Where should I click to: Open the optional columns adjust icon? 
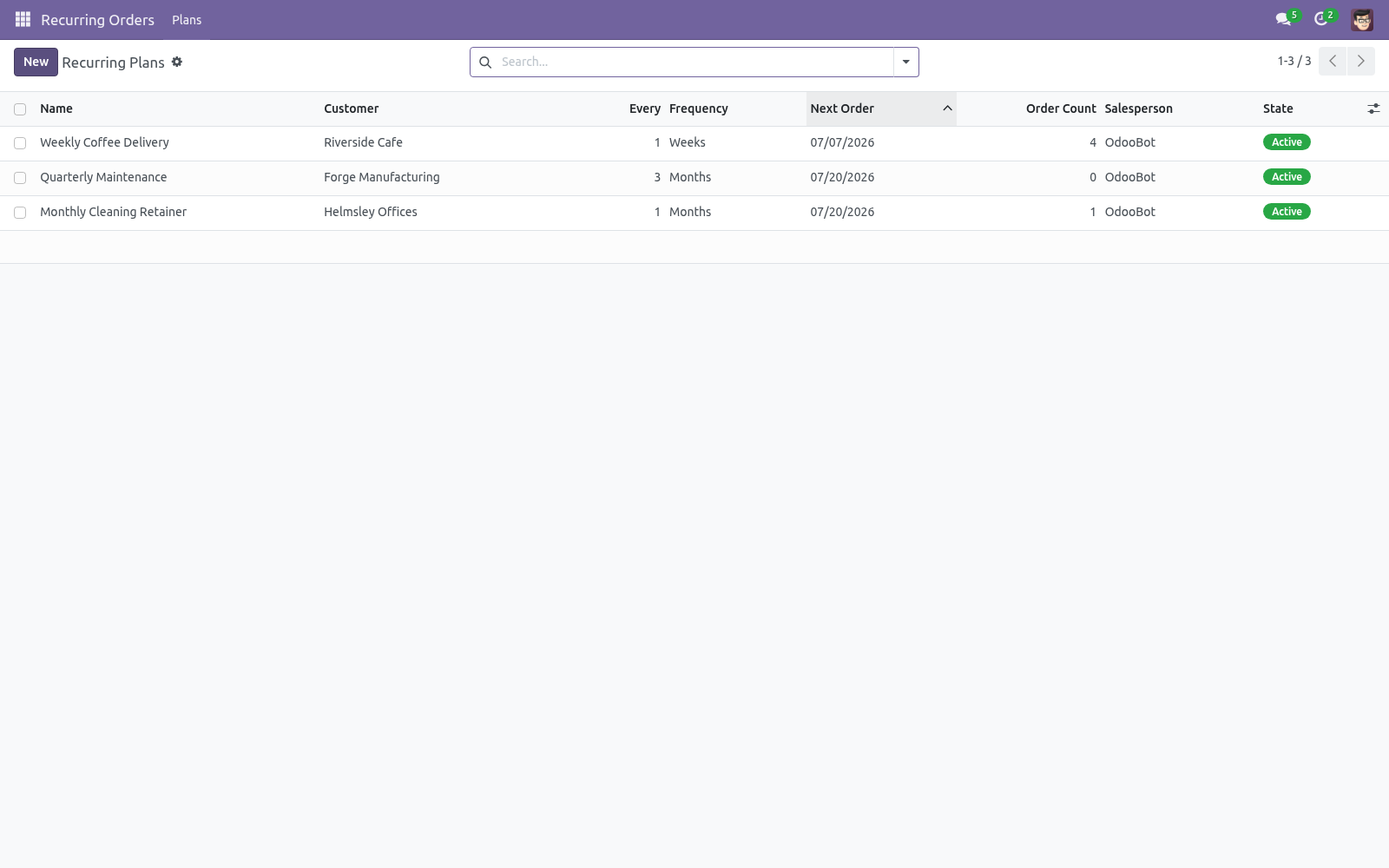(1373, 108)
